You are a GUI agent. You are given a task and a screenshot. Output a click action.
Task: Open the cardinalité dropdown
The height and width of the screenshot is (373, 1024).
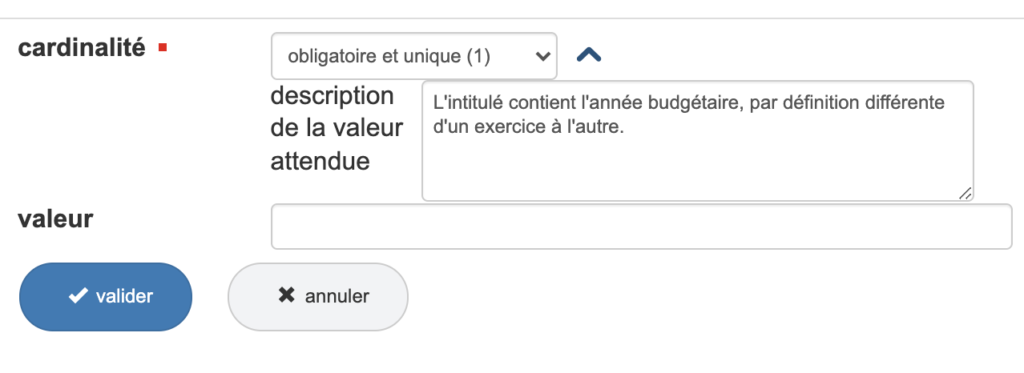pos(414,56)
